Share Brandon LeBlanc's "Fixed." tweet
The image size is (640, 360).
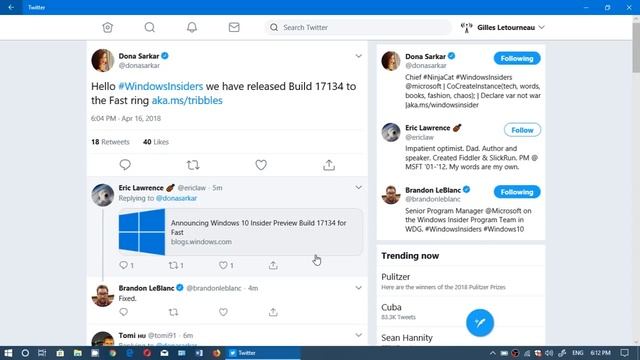(x=273, y=312)
